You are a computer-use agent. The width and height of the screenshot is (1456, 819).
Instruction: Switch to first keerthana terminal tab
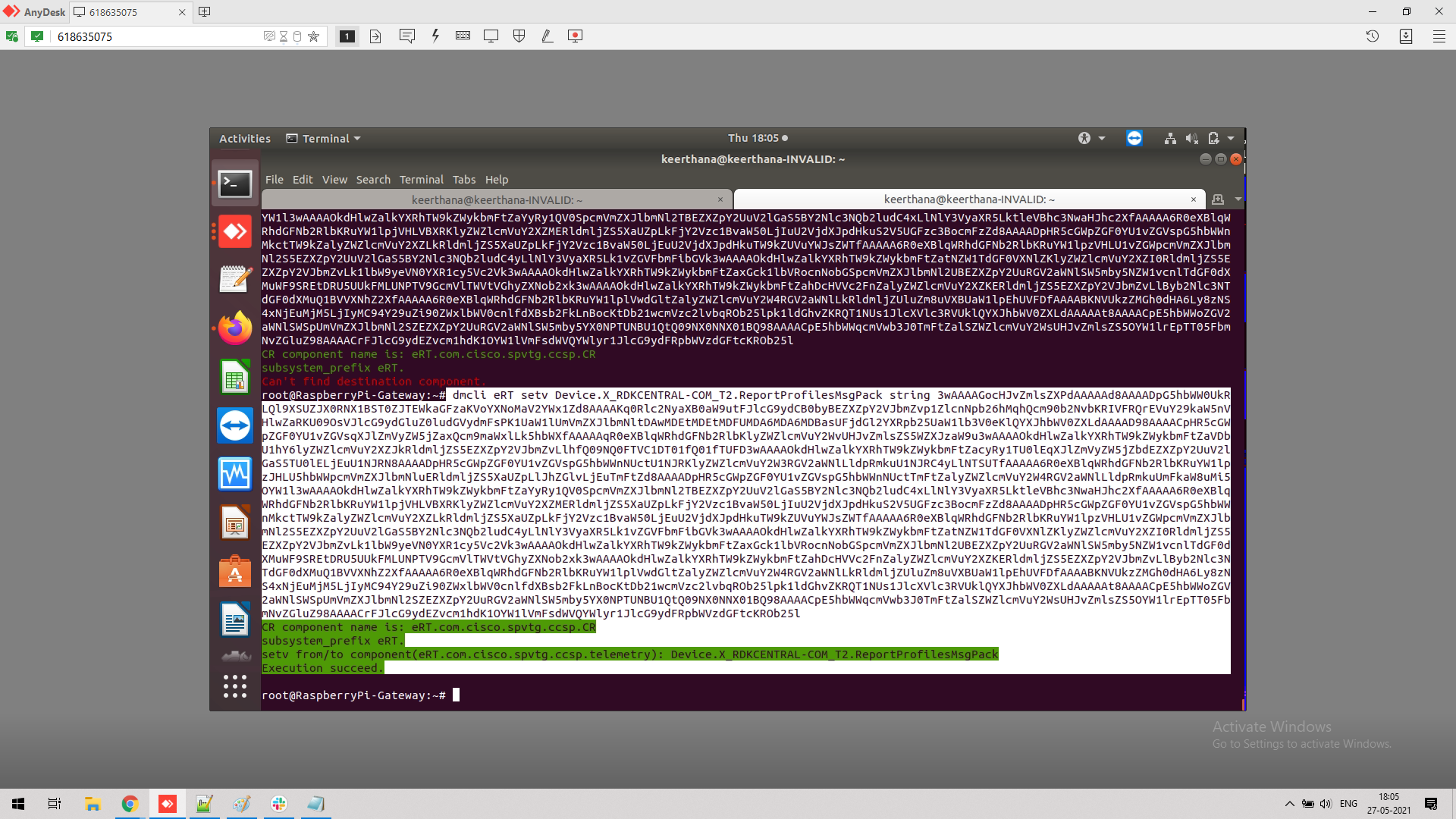497,199
